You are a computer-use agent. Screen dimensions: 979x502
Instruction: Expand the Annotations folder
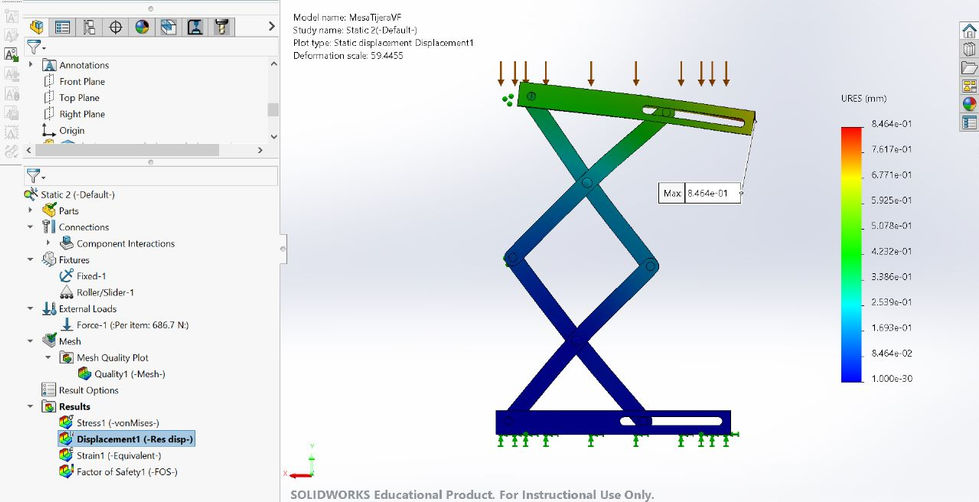tap(31, 65)
